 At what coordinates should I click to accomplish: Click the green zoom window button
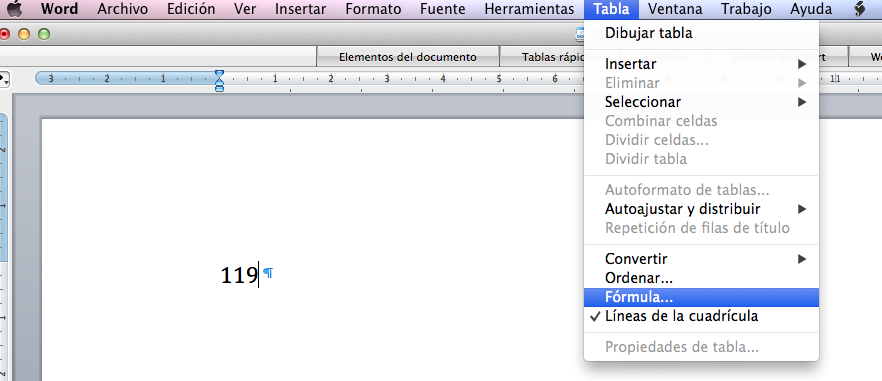click(43, 35)
